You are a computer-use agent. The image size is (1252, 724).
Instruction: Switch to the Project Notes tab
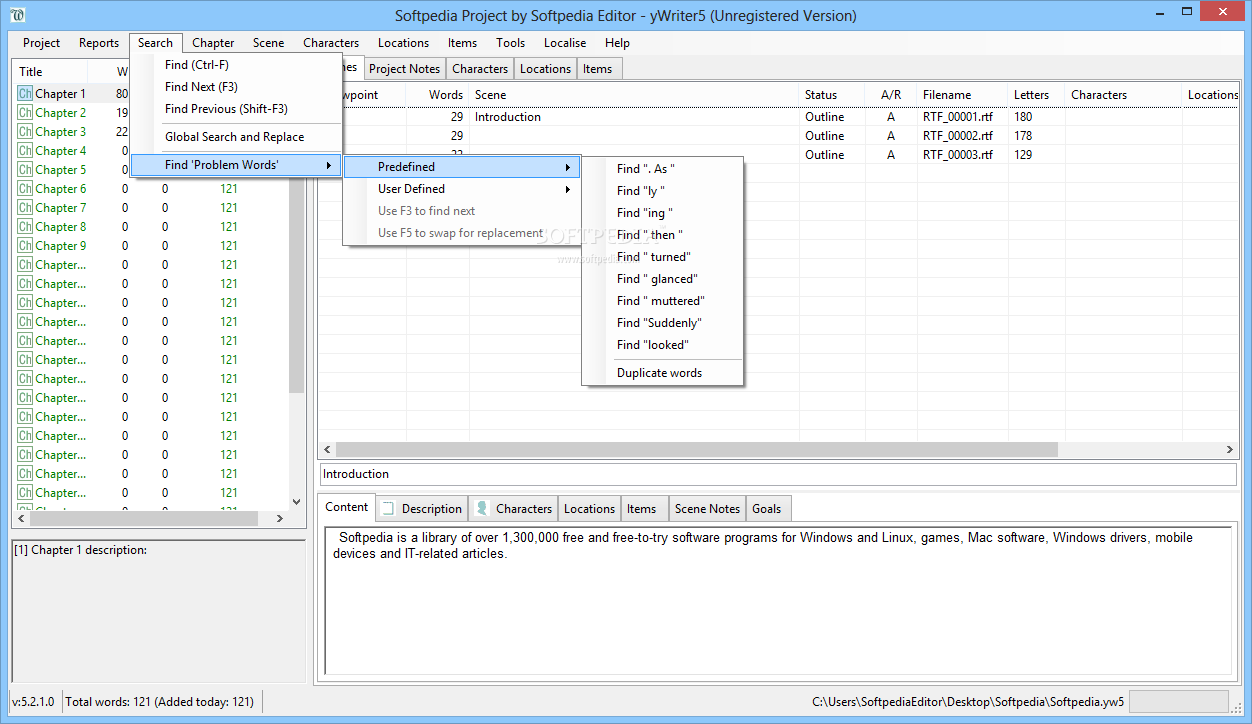404,69
